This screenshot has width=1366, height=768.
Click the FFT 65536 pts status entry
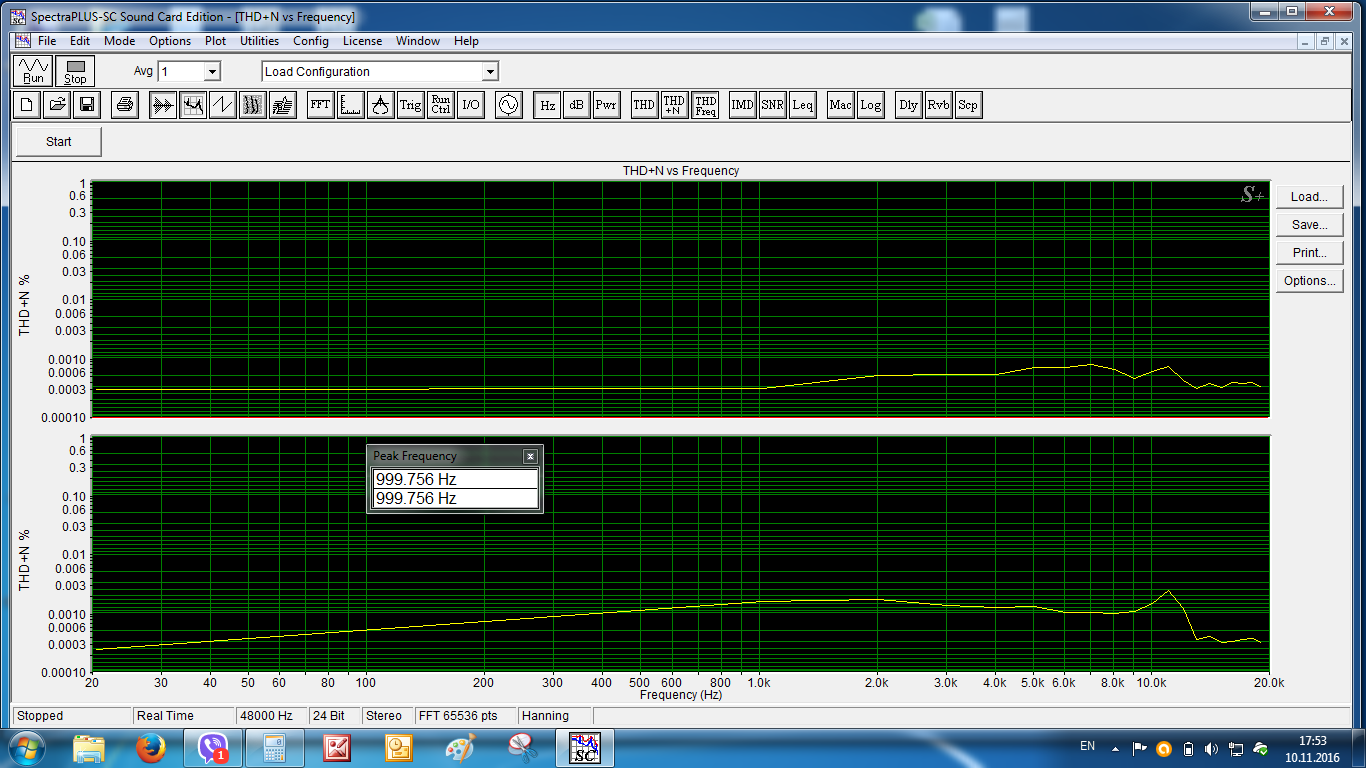click(466, 716)
